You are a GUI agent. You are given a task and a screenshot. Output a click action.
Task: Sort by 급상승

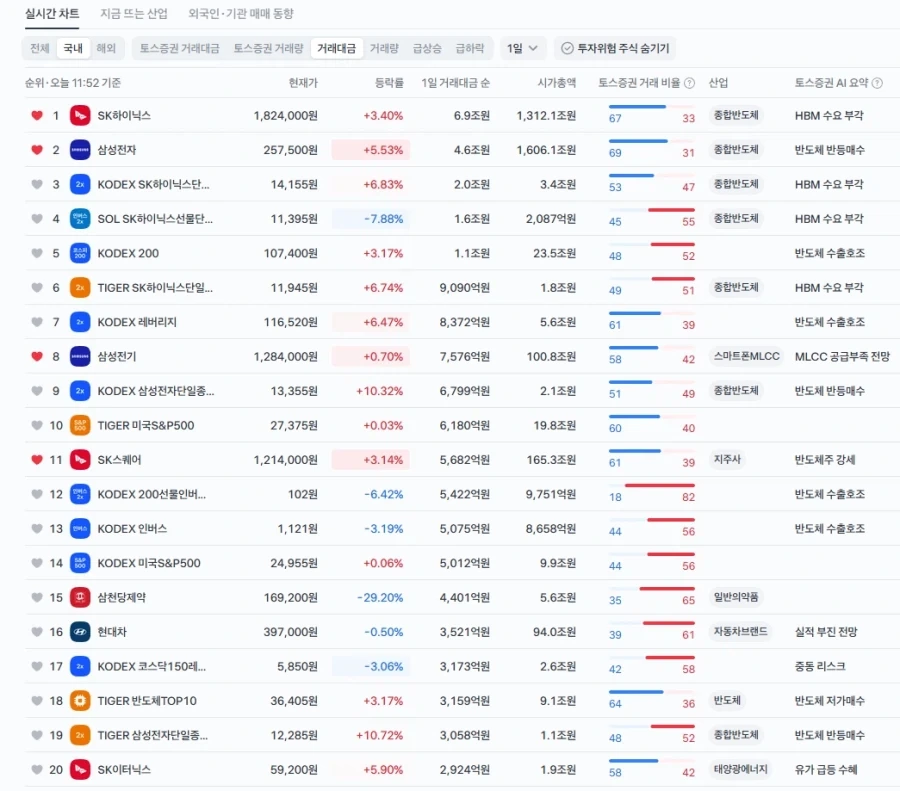(427, 48)
